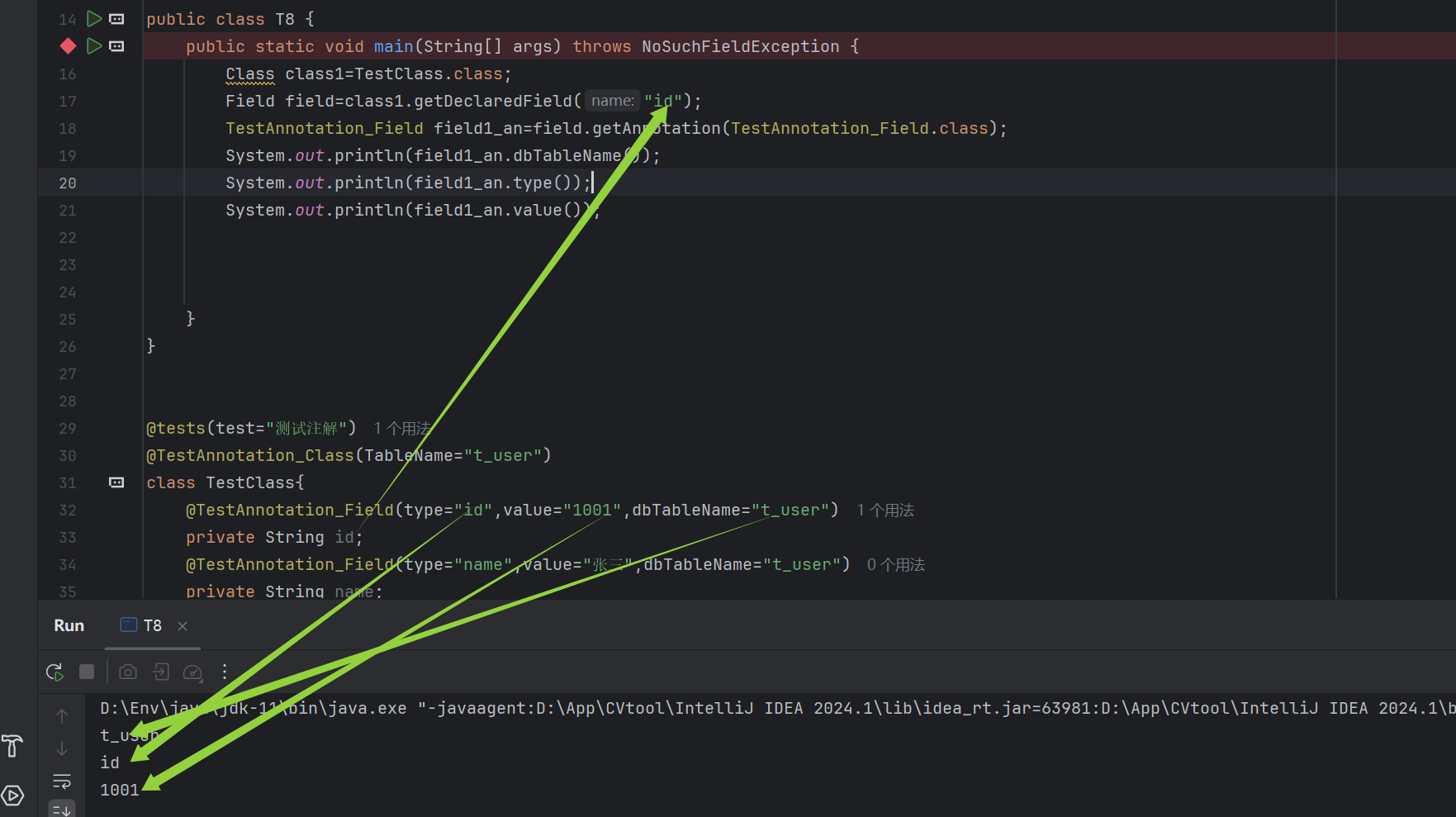This screenshot has height=817, width=1456.
Task: Click '@TestAnnotation_Class' annotation on line 30
Action: (250, 455)
